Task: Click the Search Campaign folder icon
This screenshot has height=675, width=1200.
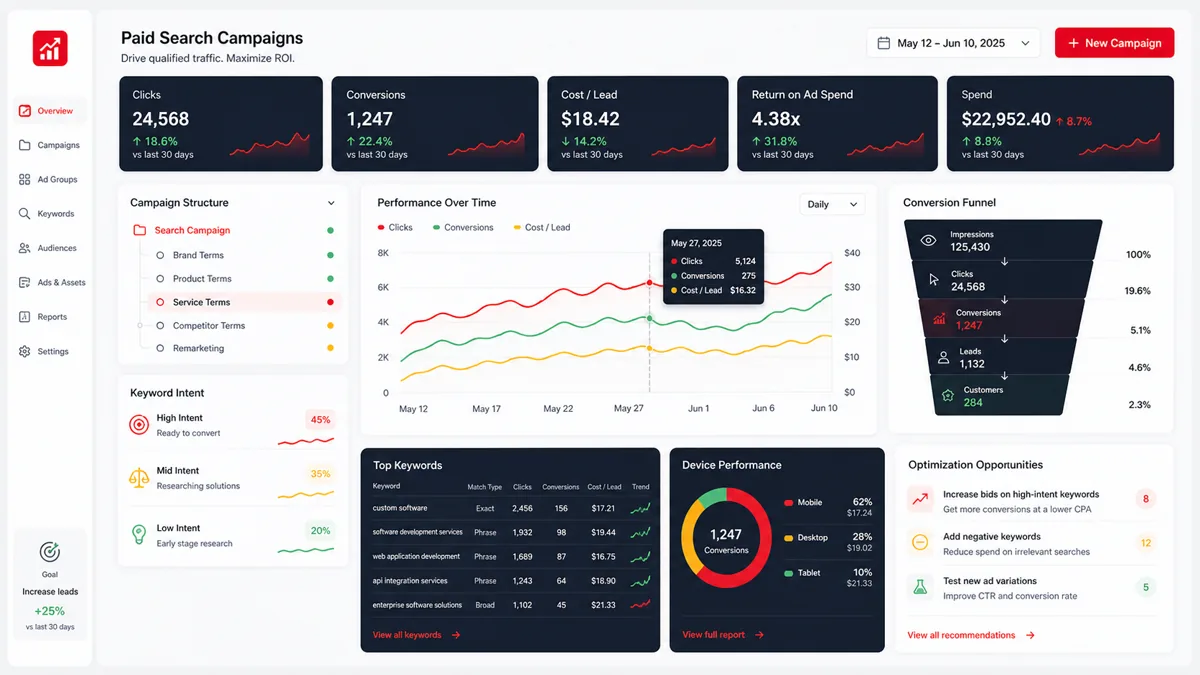Action: (x=140, y=230)
